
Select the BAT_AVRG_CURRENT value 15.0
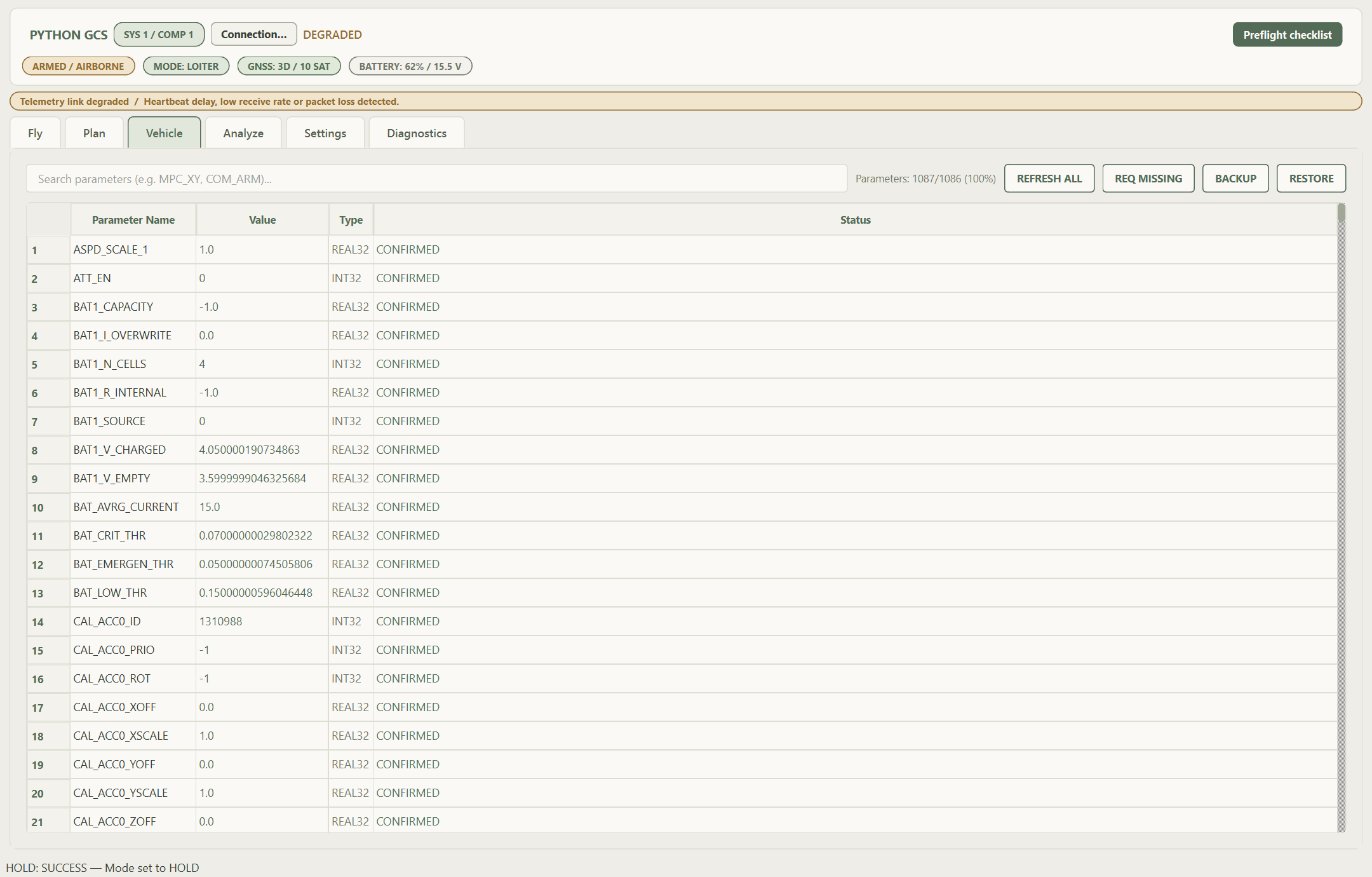[x=210, y=507]
